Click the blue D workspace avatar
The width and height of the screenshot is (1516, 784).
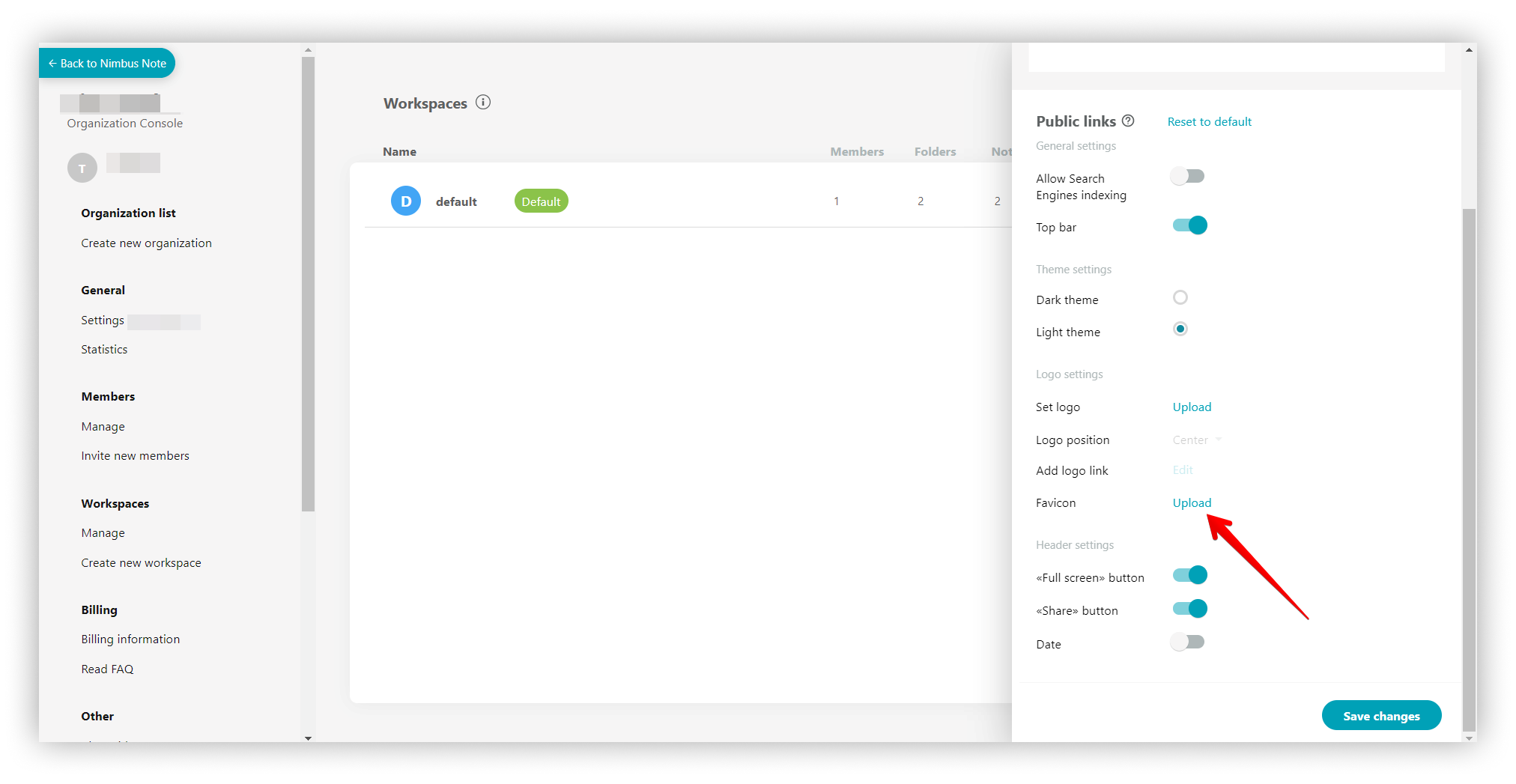[x=406, y=201]
